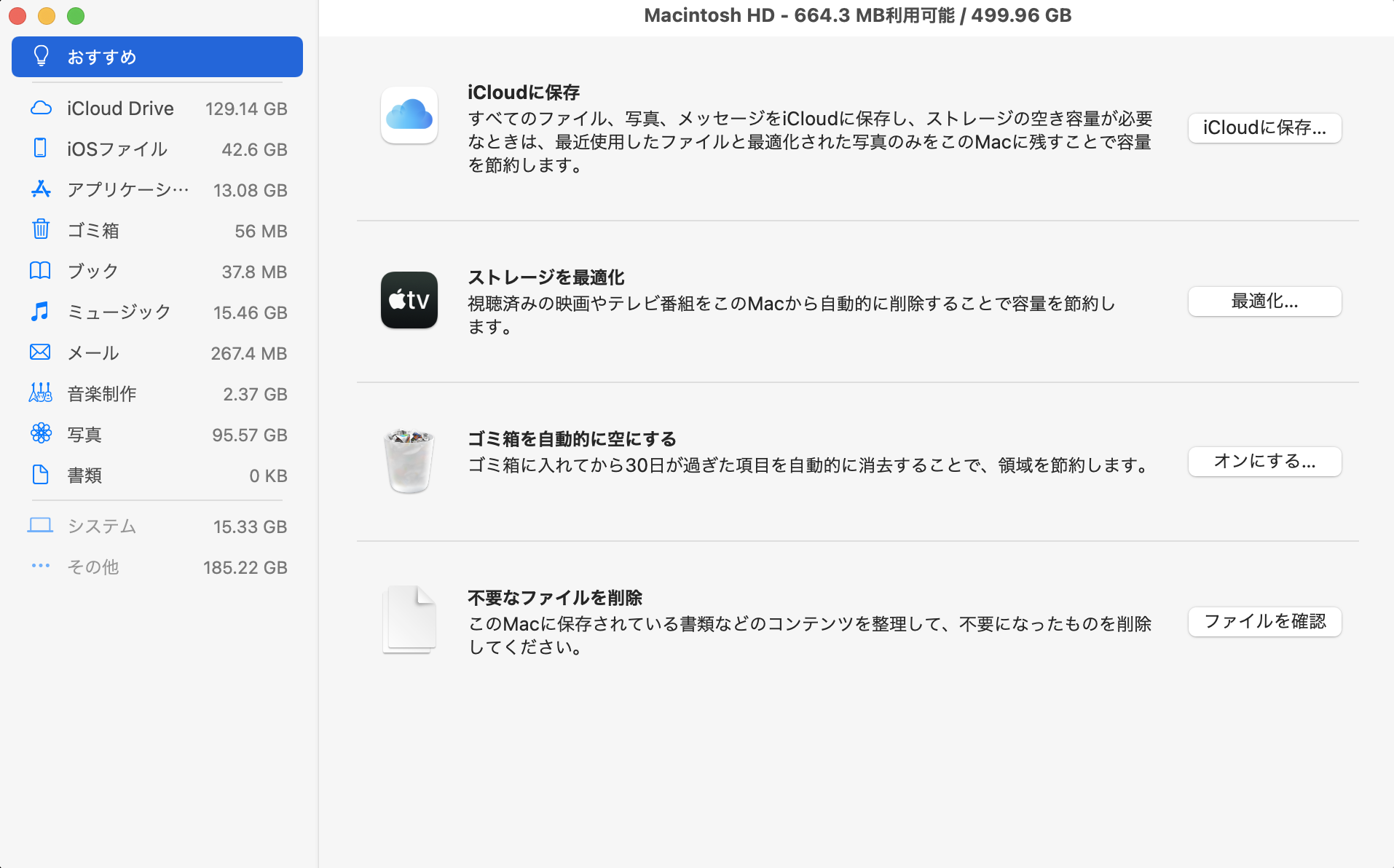Image resolution: width=1394 pixels, height=868 pixels.
Task: Click the green full-screen window button
Action: 76,16
